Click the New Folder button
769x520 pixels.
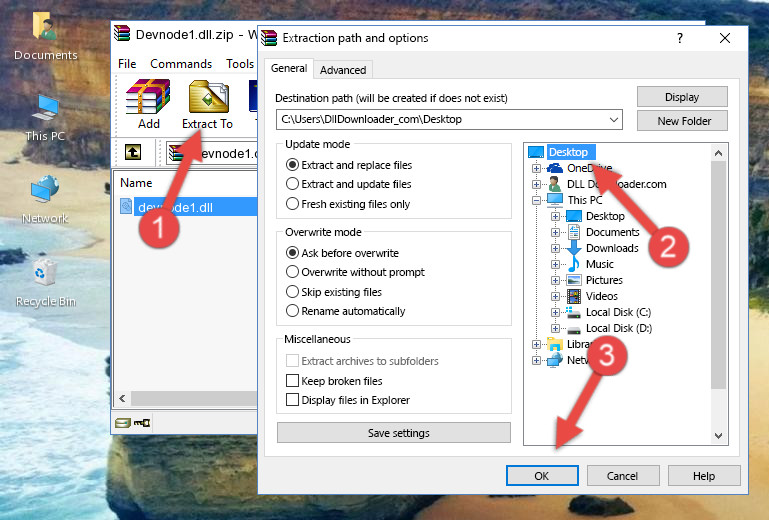682,121
